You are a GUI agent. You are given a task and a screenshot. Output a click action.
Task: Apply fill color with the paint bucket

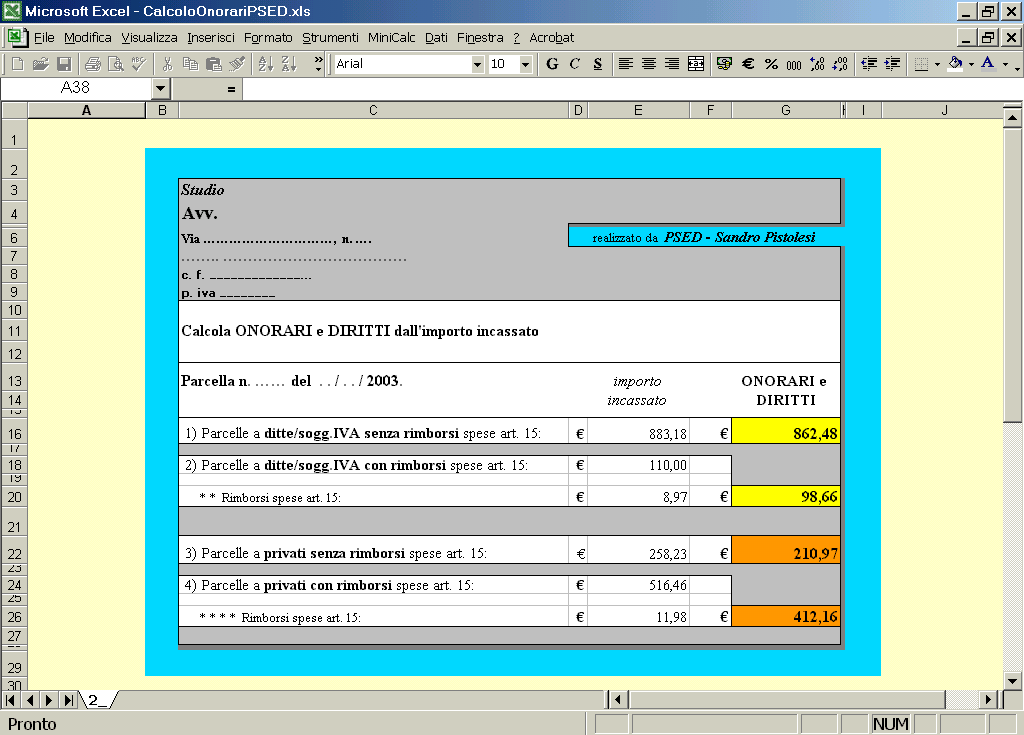[x=955, y=64]
